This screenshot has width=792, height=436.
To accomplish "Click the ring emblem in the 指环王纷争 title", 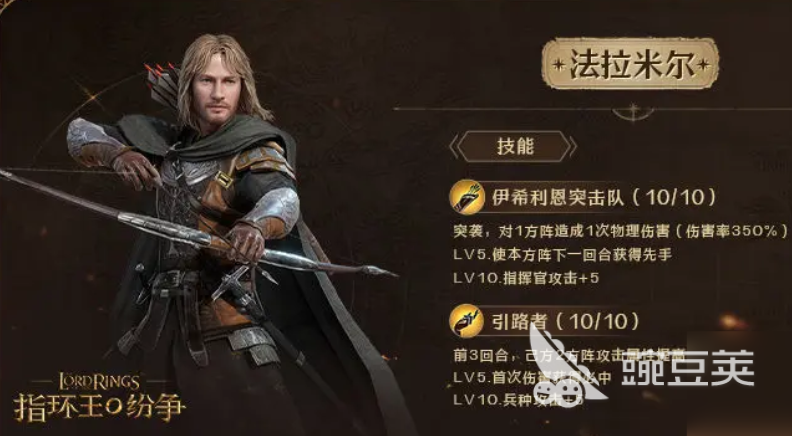I will click(x=115, y=408).
